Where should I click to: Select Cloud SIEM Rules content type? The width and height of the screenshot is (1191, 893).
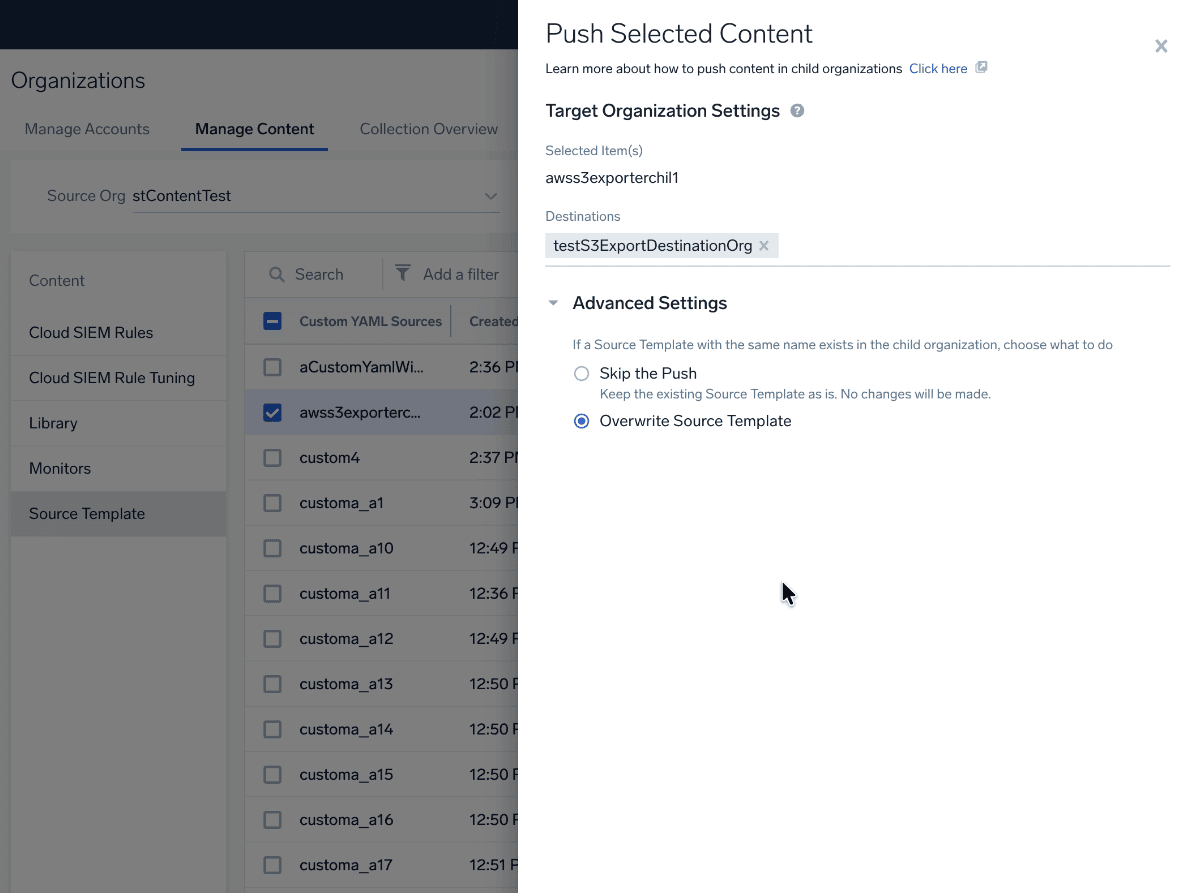91,333
